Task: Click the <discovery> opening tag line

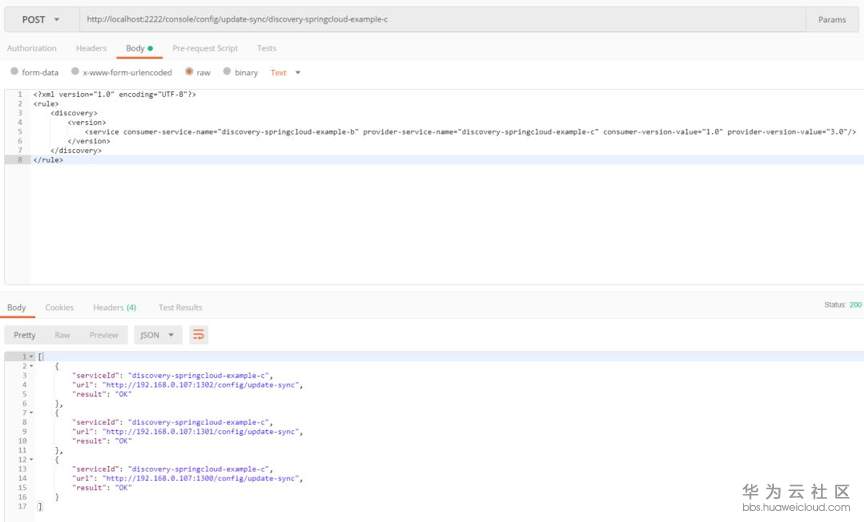Action: click(x=74, y=113)
